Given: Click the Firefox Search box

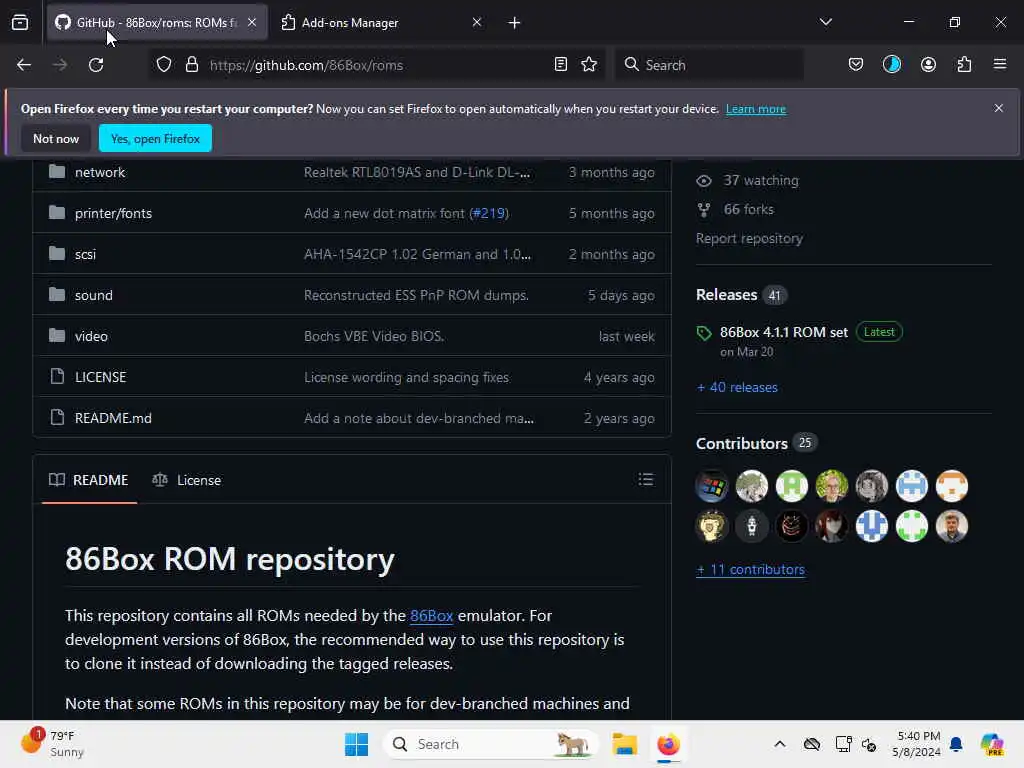Looking at the screenshot, I should 709,65.
